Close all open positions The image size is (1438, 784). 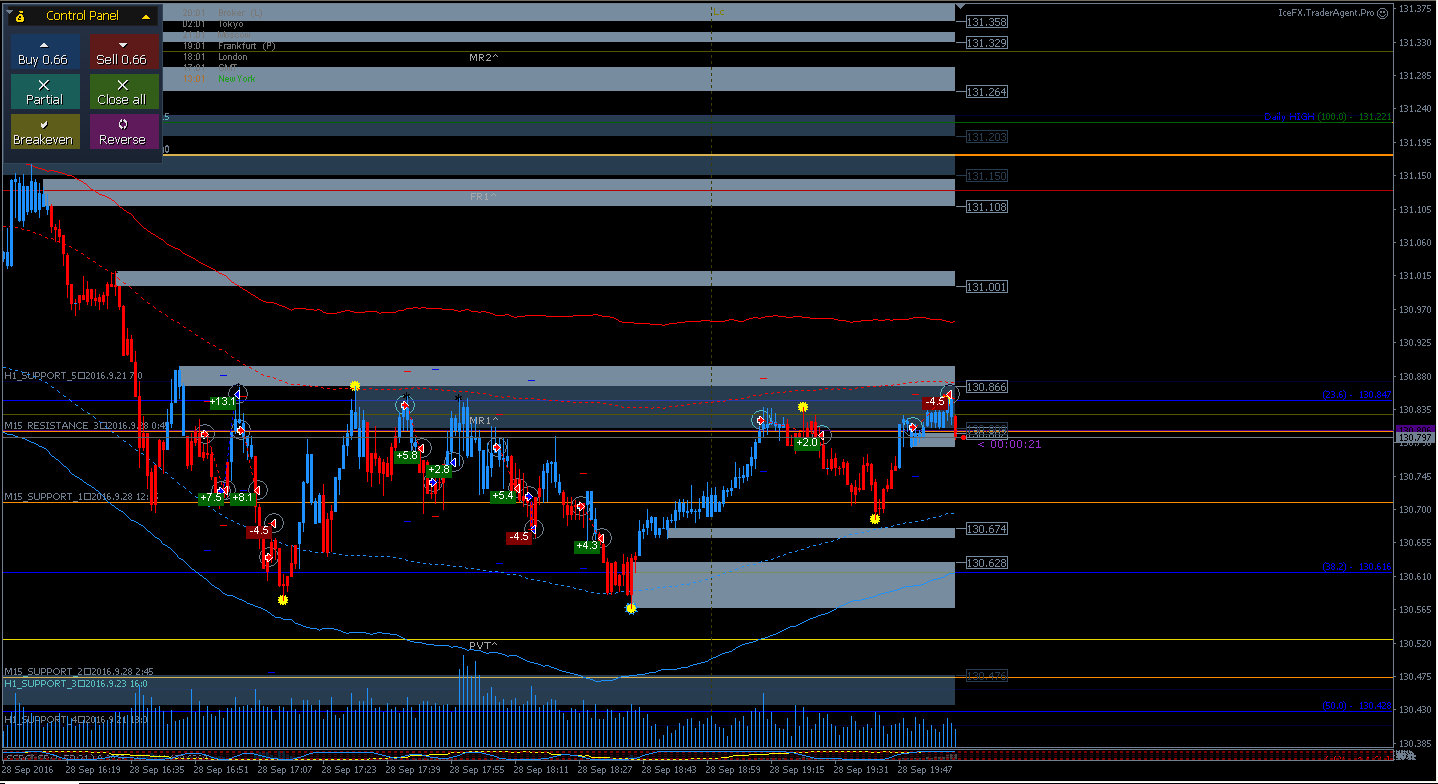tap(123, 92)
